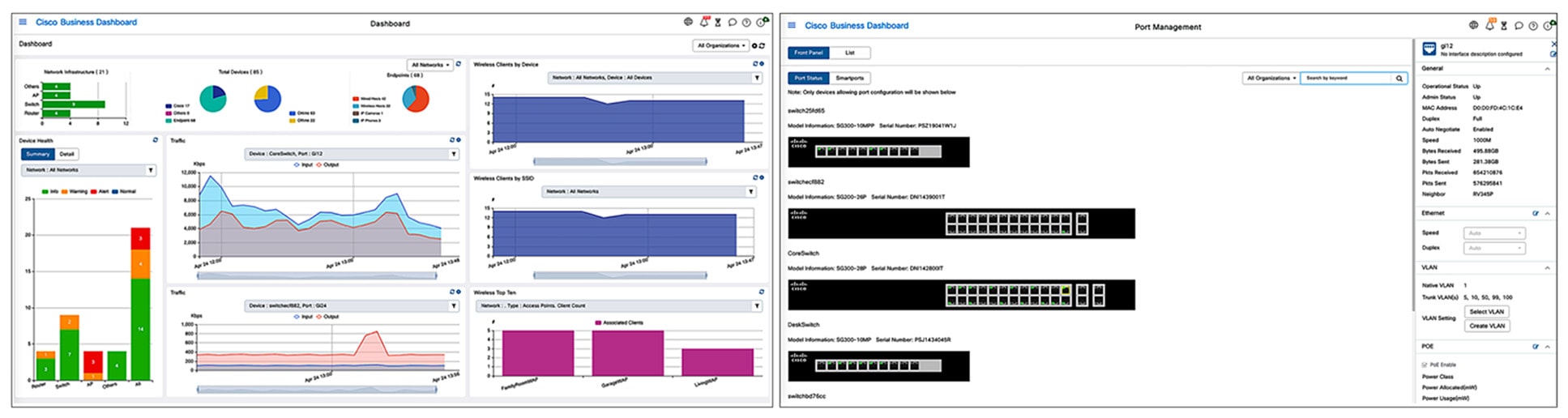Select the List tab

click(x=849, y=53)
